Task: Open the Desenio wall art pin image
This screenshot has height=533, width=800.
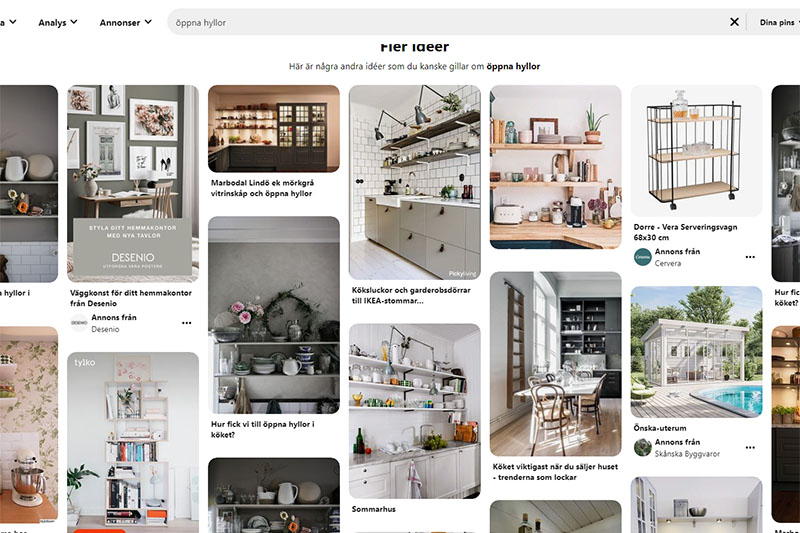Action: pos(133,184)
